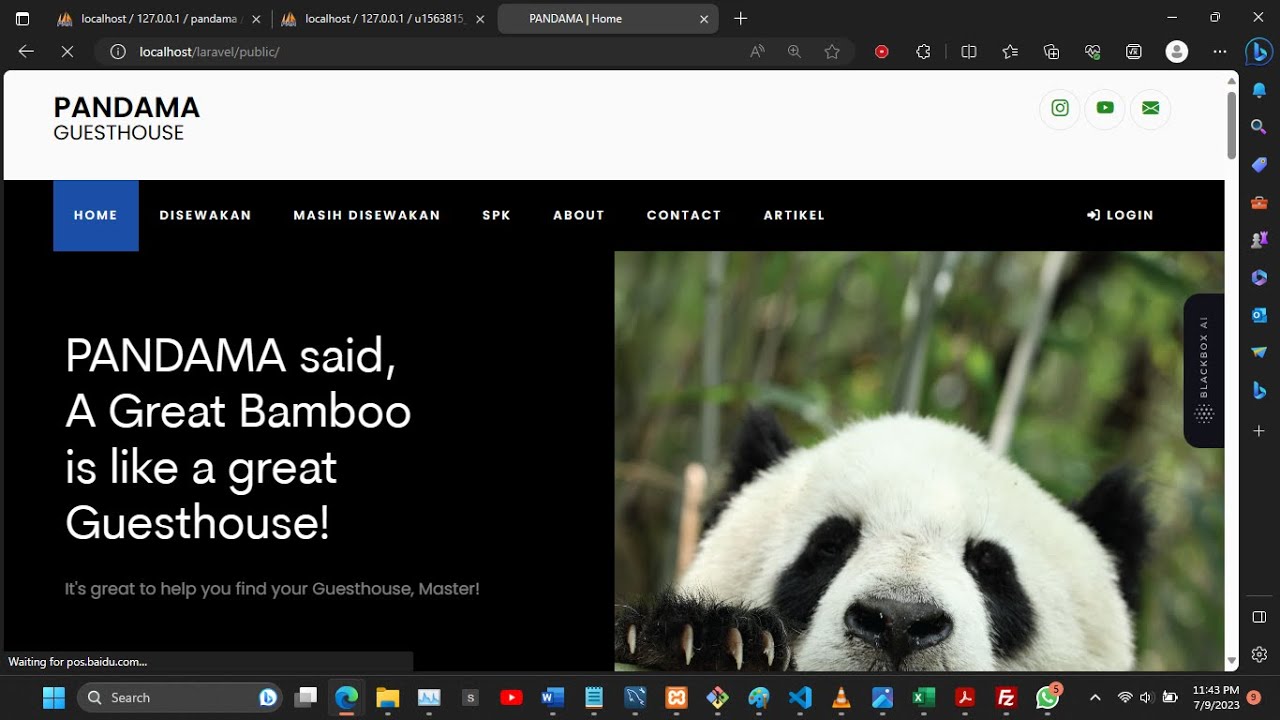Open Microsoft 365 in Edge sidebar
The image size is (1280, 720).
(1259, 277)
